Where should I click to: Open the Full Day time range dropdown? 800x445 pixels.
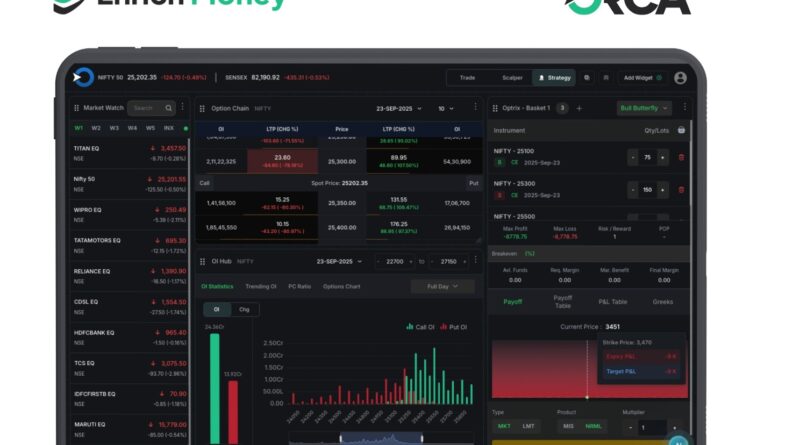click(442, 286)
